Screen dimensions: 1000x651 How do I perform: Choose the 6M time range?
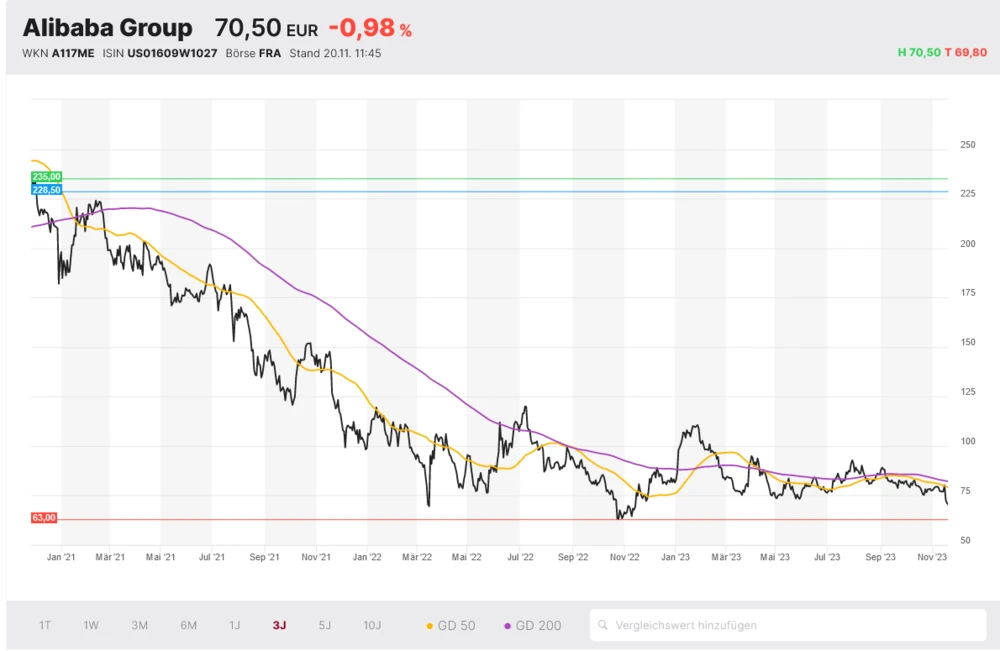(x=188, y=626)
